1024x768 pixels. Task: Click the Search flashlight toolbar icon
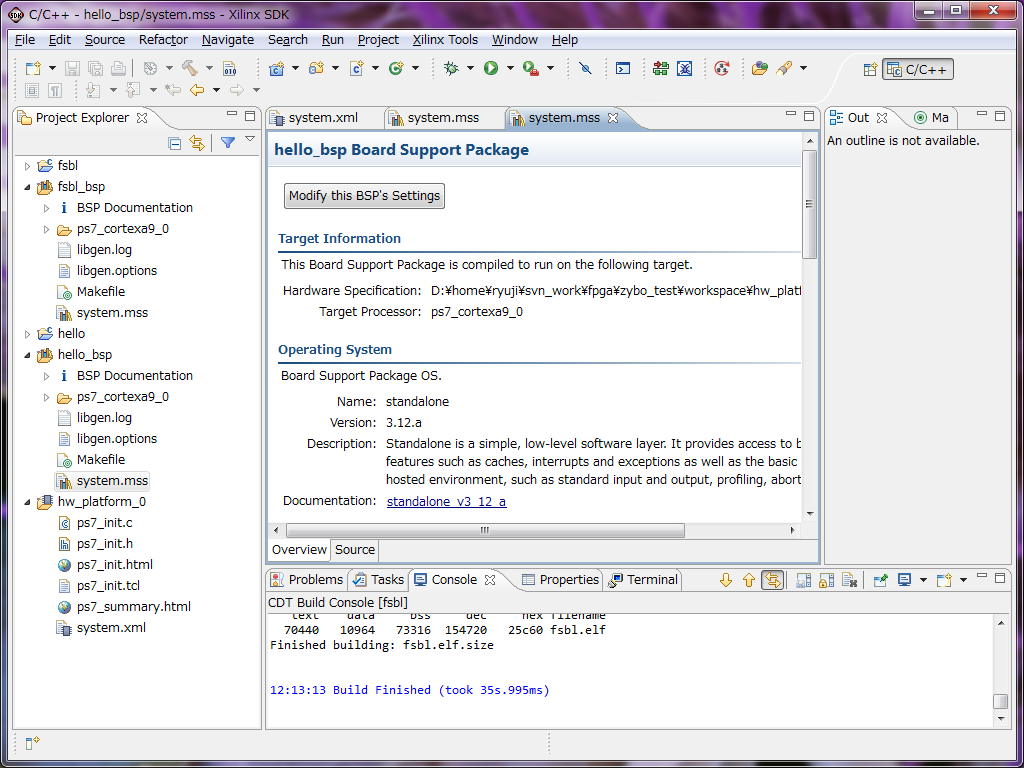click(784, 68)
